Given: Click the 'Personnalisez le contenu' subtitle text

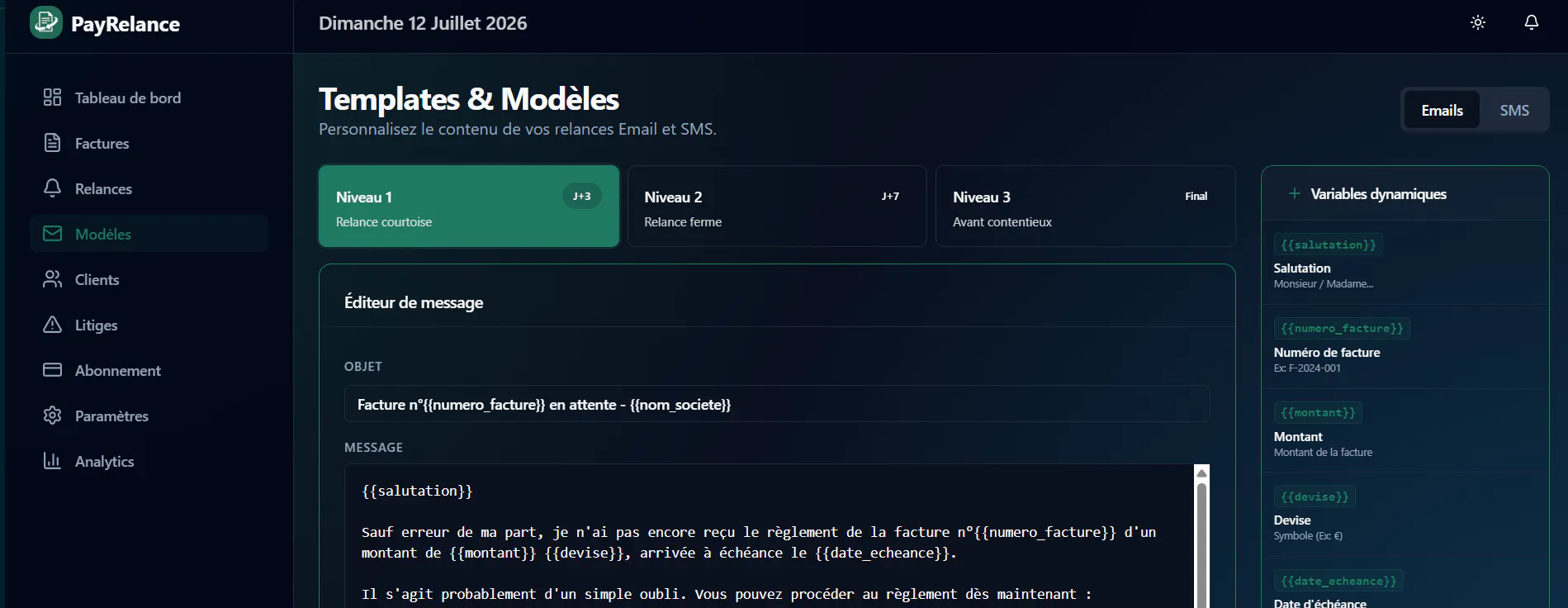Looking at the screenshot, I should 518,129.
